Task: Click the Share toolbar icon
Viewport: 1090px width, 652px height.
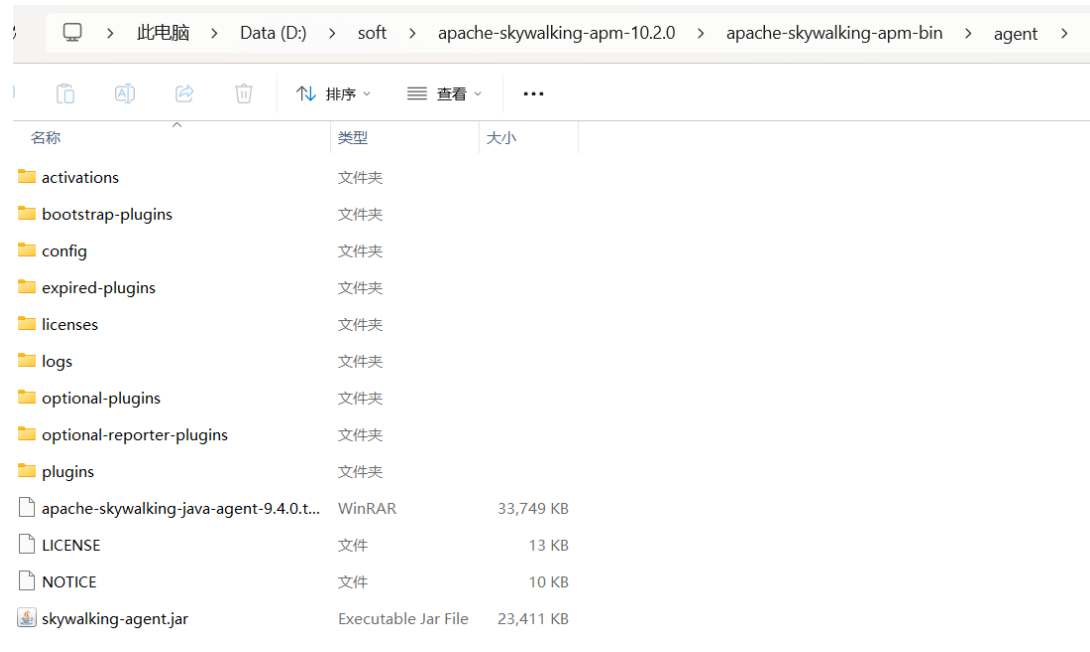Action: [x=184, y=93]
